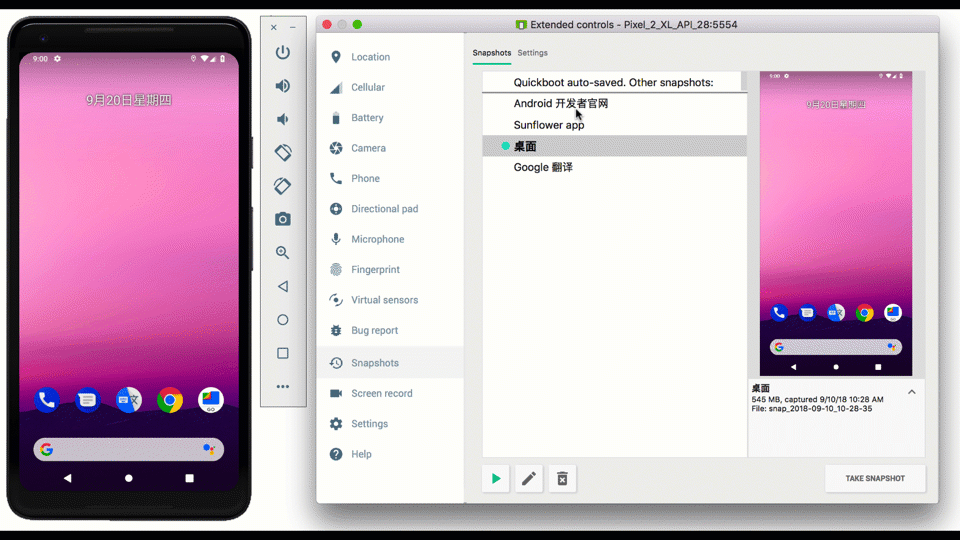Click the volume down icon on emulator toolbar
The width and height of the screenshot is (960, 540).
[x=282, y=119]
